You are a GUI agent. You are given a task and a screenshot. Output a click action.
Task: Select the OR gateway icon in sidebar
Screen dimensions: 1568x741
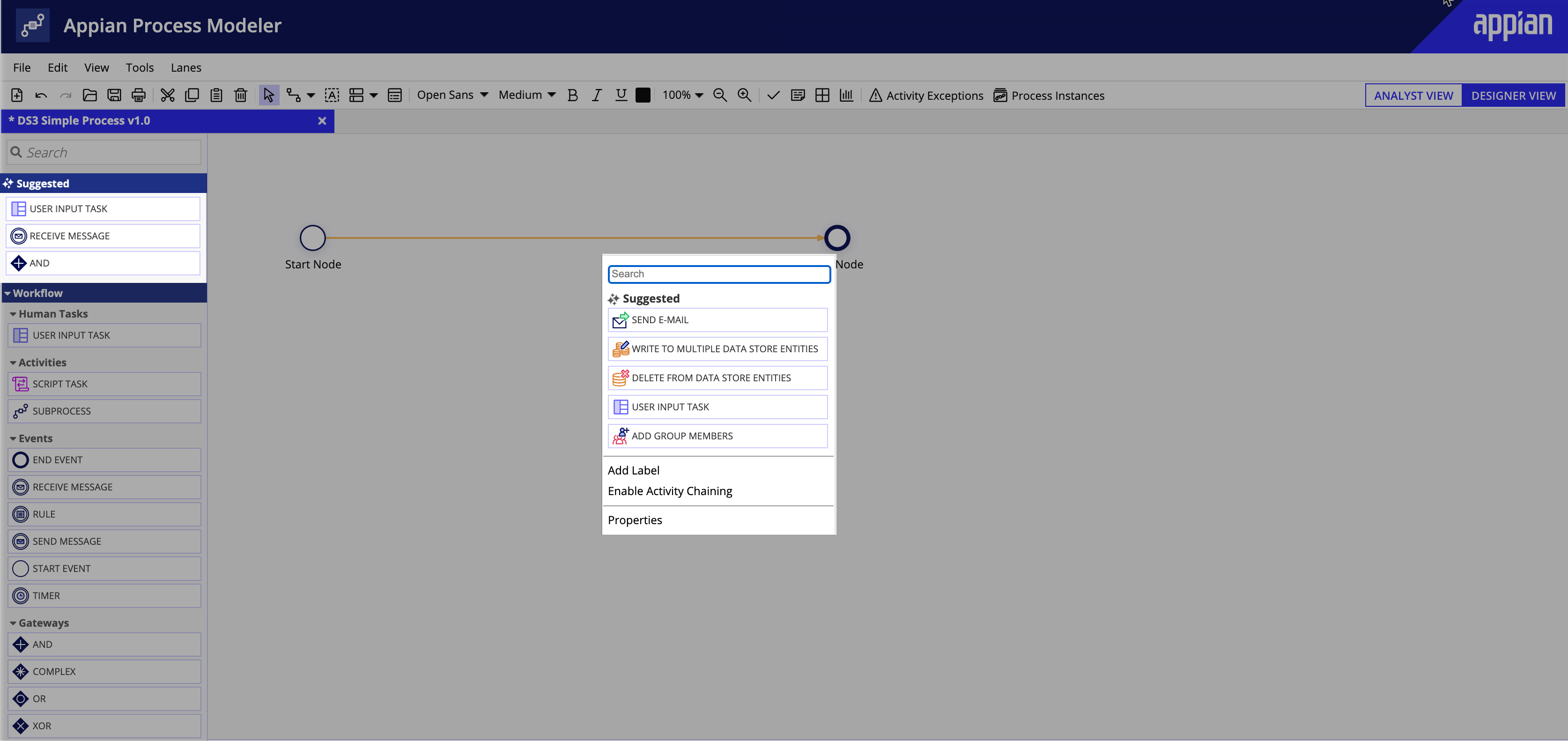19,698
